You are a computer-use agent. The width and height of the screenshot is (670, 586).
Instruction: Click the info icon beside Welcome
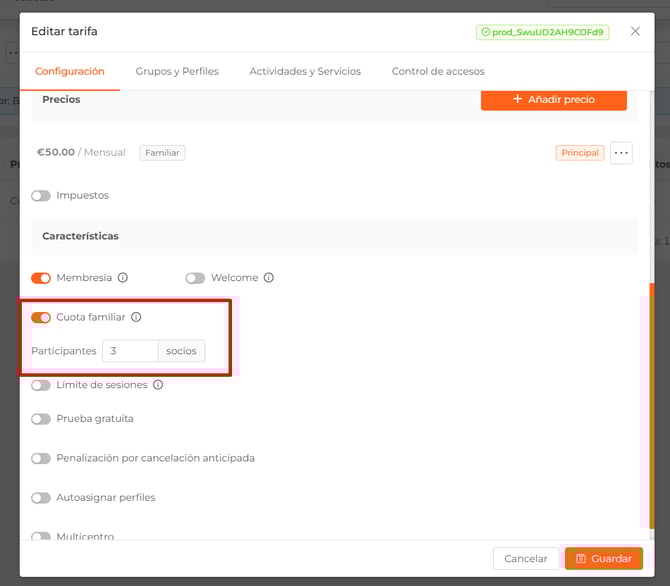[268, 278]
